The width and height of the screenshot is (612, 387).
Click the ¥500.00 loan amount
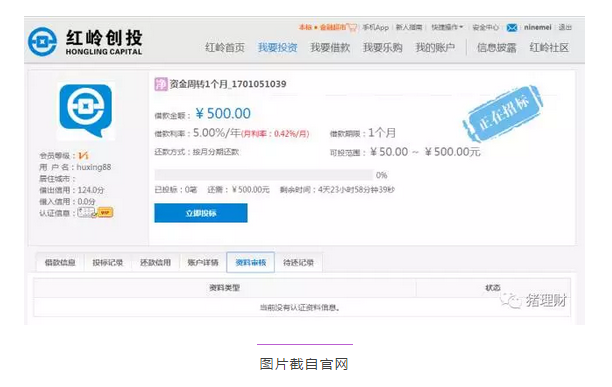coord(223,114)
